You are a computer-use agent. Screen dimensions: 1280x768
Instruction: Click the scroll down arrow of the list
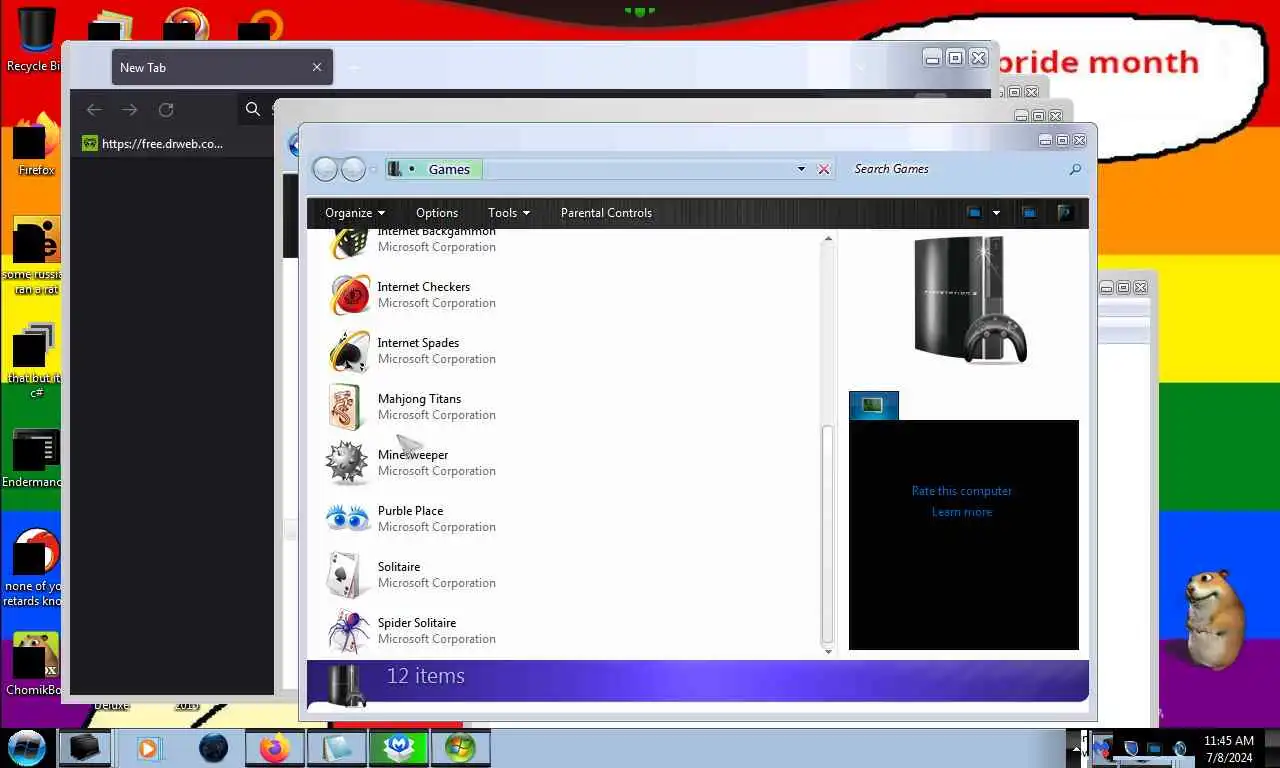click(827, 651)
